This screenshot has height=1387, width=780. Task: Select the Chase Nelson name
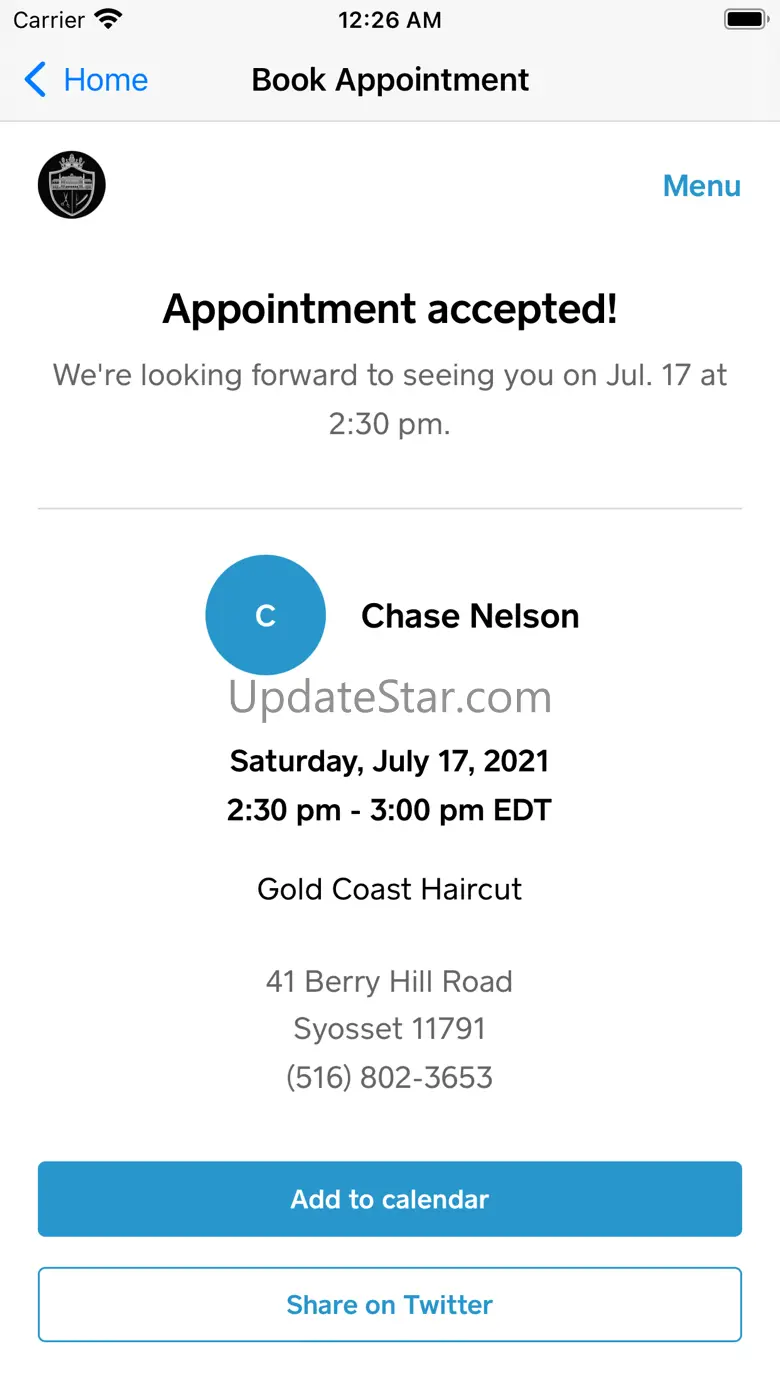point(470,616)
